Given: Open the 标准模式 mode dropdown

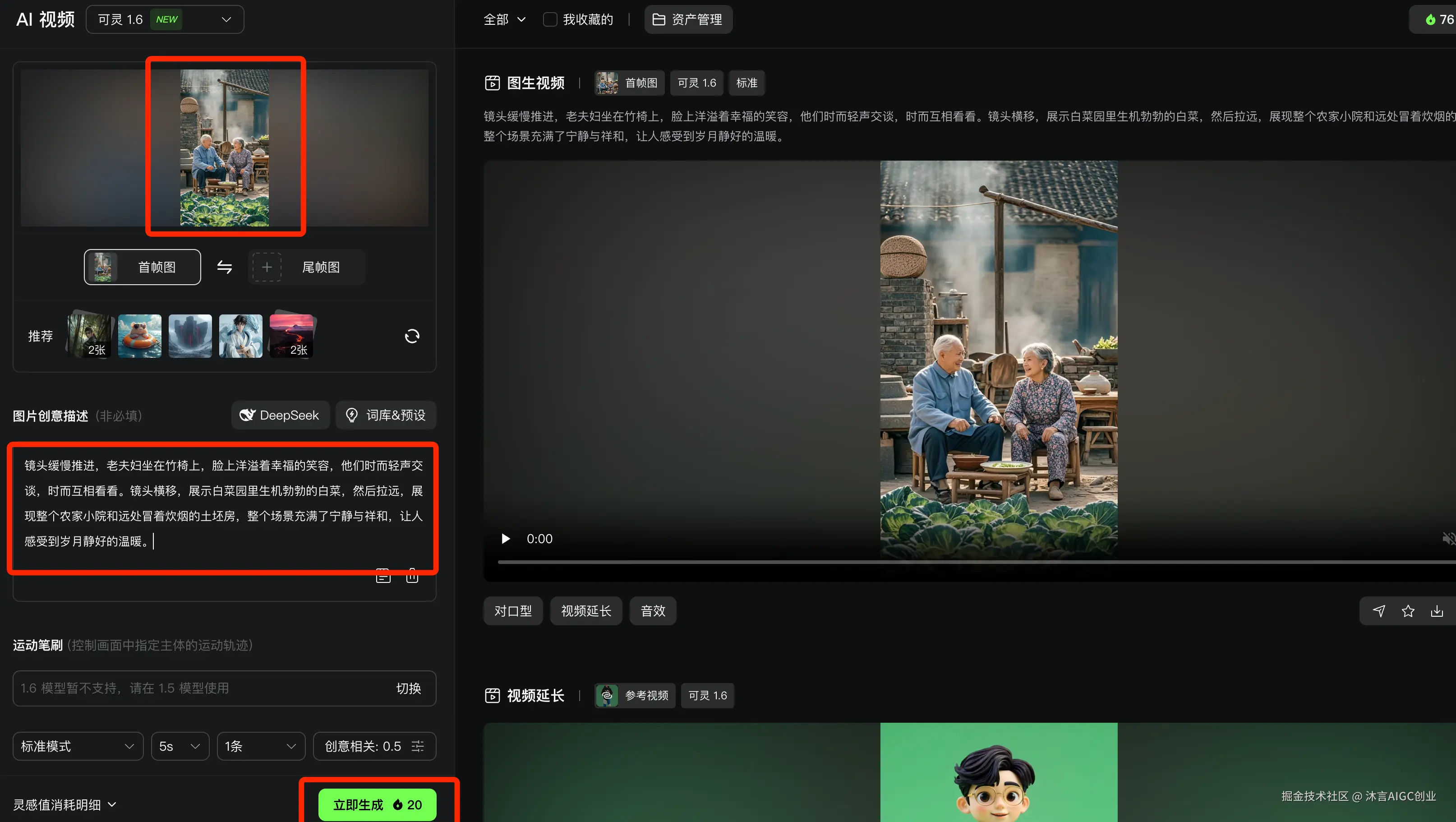Looking at the screenshot, I should click(78, 746).
